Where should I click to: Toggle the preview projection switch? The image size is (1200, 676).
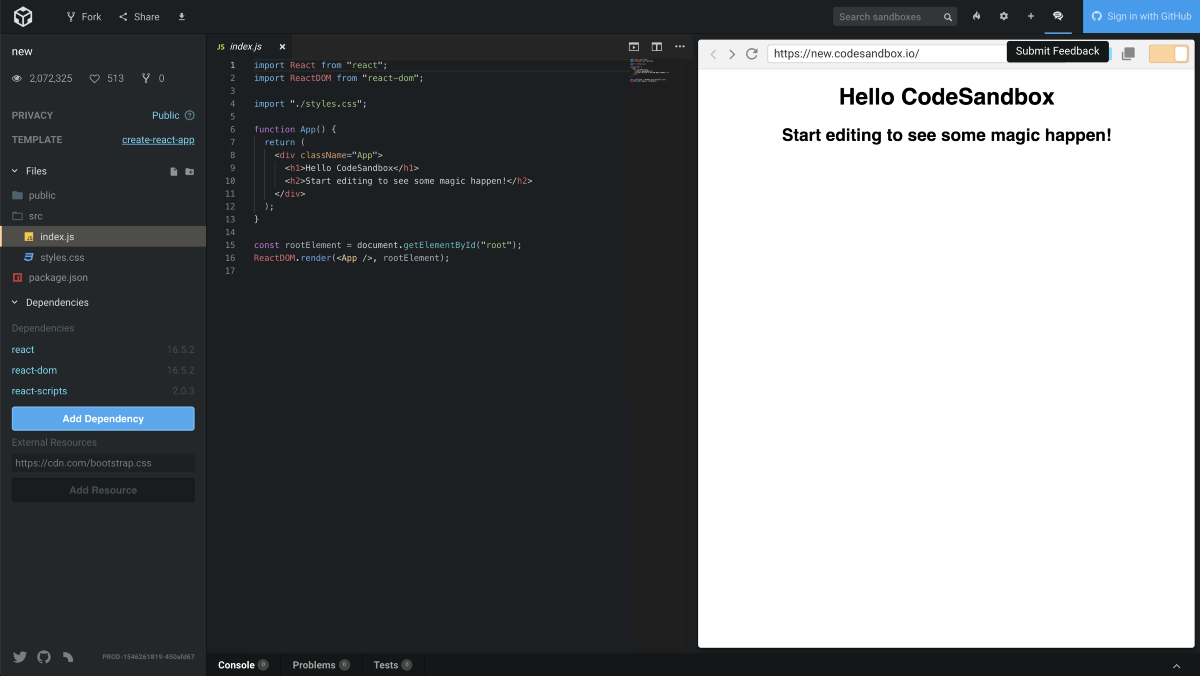[1168, 54]
